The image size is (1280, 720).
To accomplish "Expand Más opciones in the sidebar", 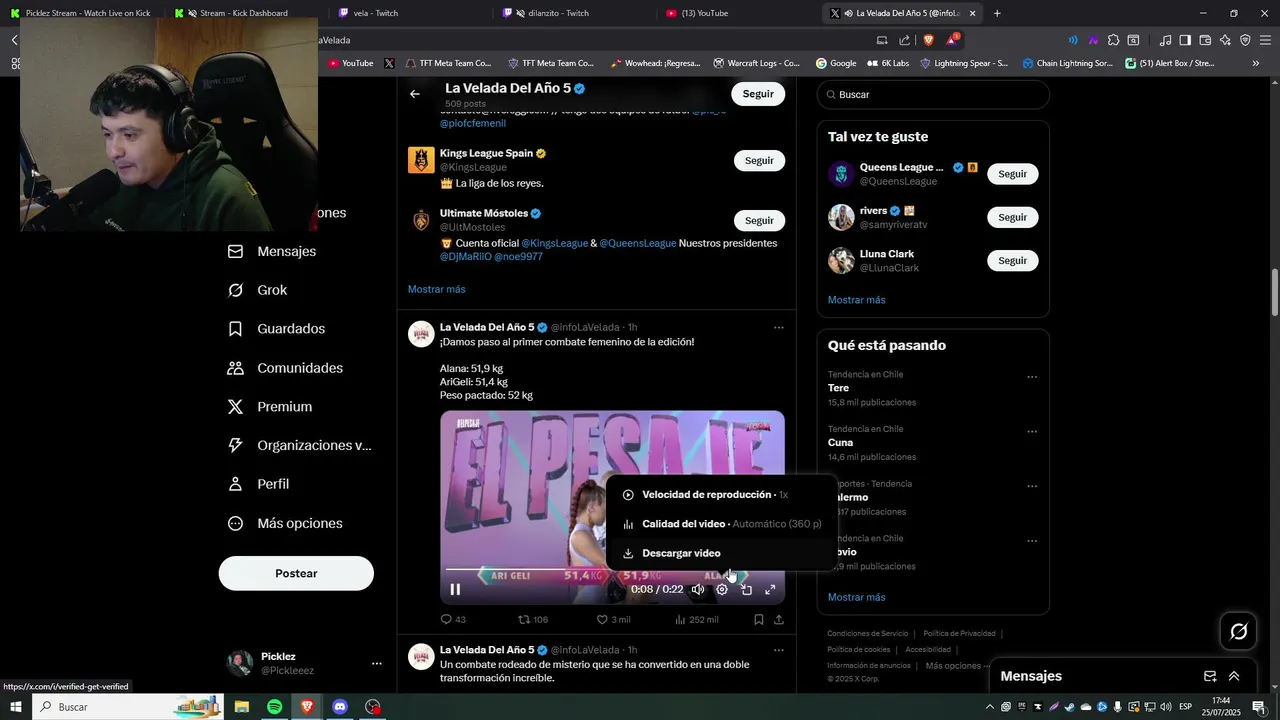I will click(x=286, y=524).
